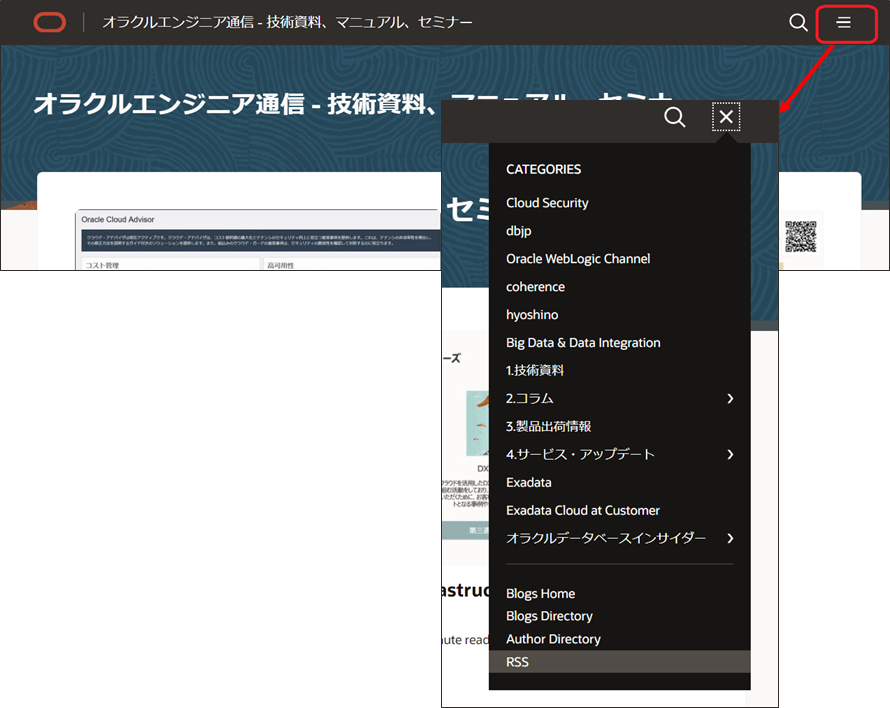Click the search icon inside the open menu panel
Viewport: 890px width, 708px height.
[x=675, y=117]
